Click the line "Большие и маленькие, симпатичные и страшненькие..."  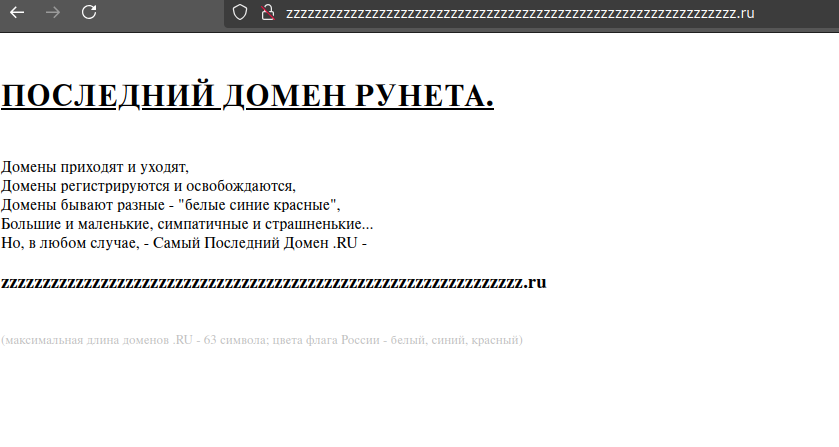(187, 224)
